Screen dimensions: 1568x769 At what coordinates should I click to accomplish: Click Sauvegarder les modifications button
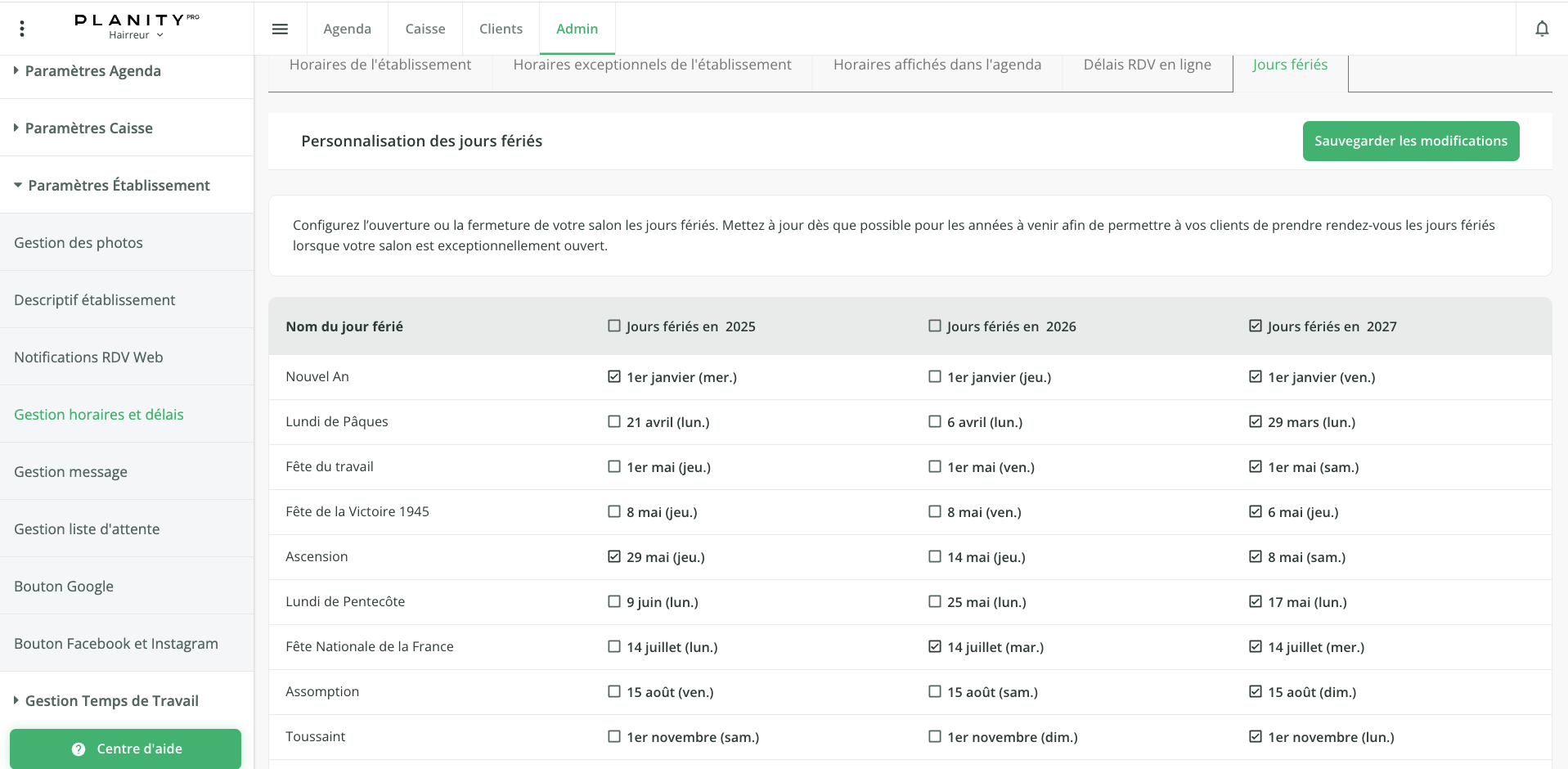[1410, 141]
